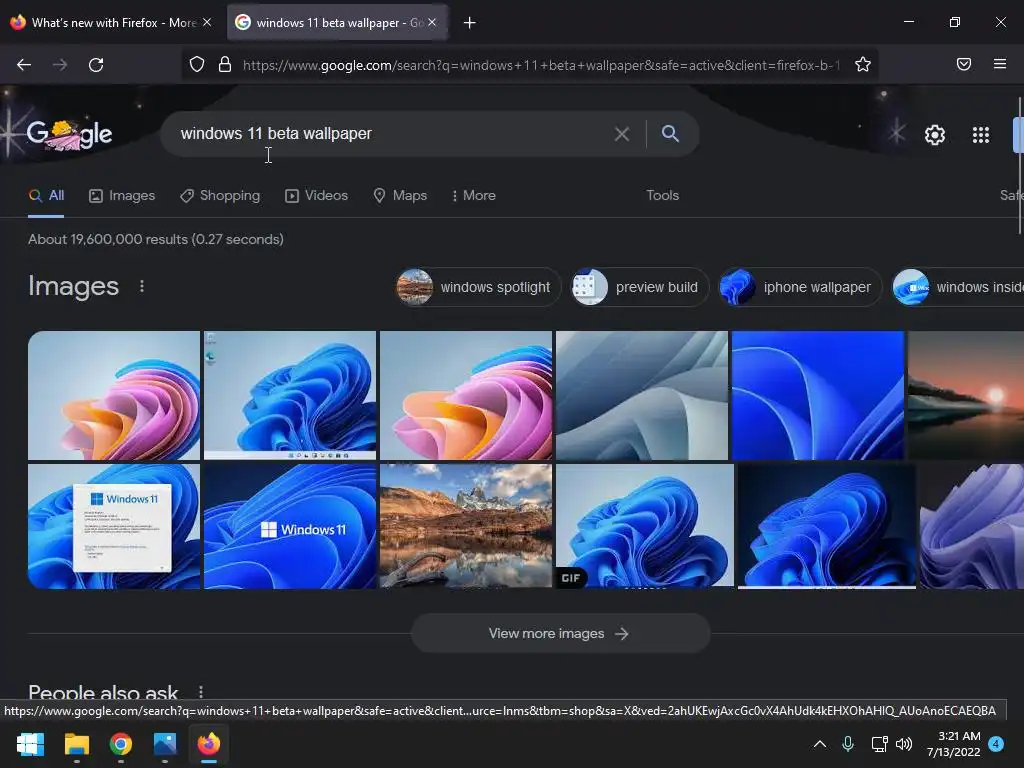Open the clock showing 3:21 AM
Viewport: 1024px width, 768px height.
(953, 744)
